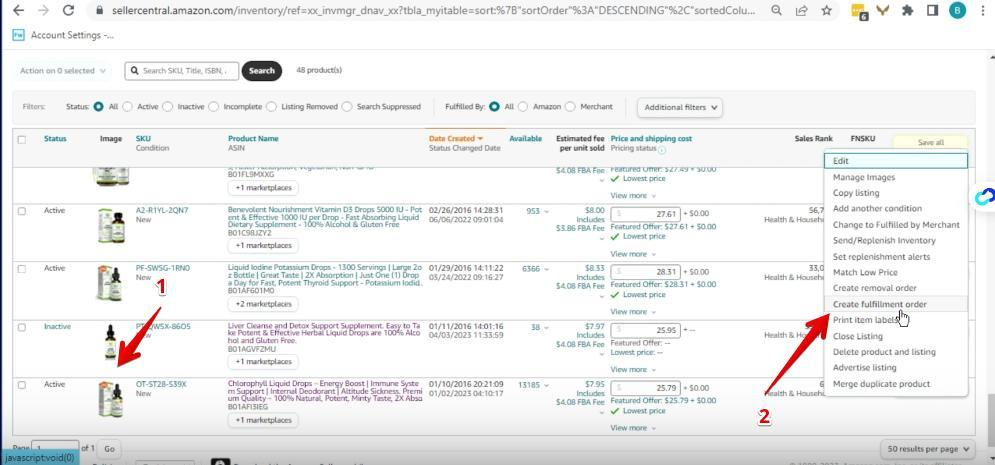
Task: Expand available quantity arrow next to 13185
Action: 546,385
